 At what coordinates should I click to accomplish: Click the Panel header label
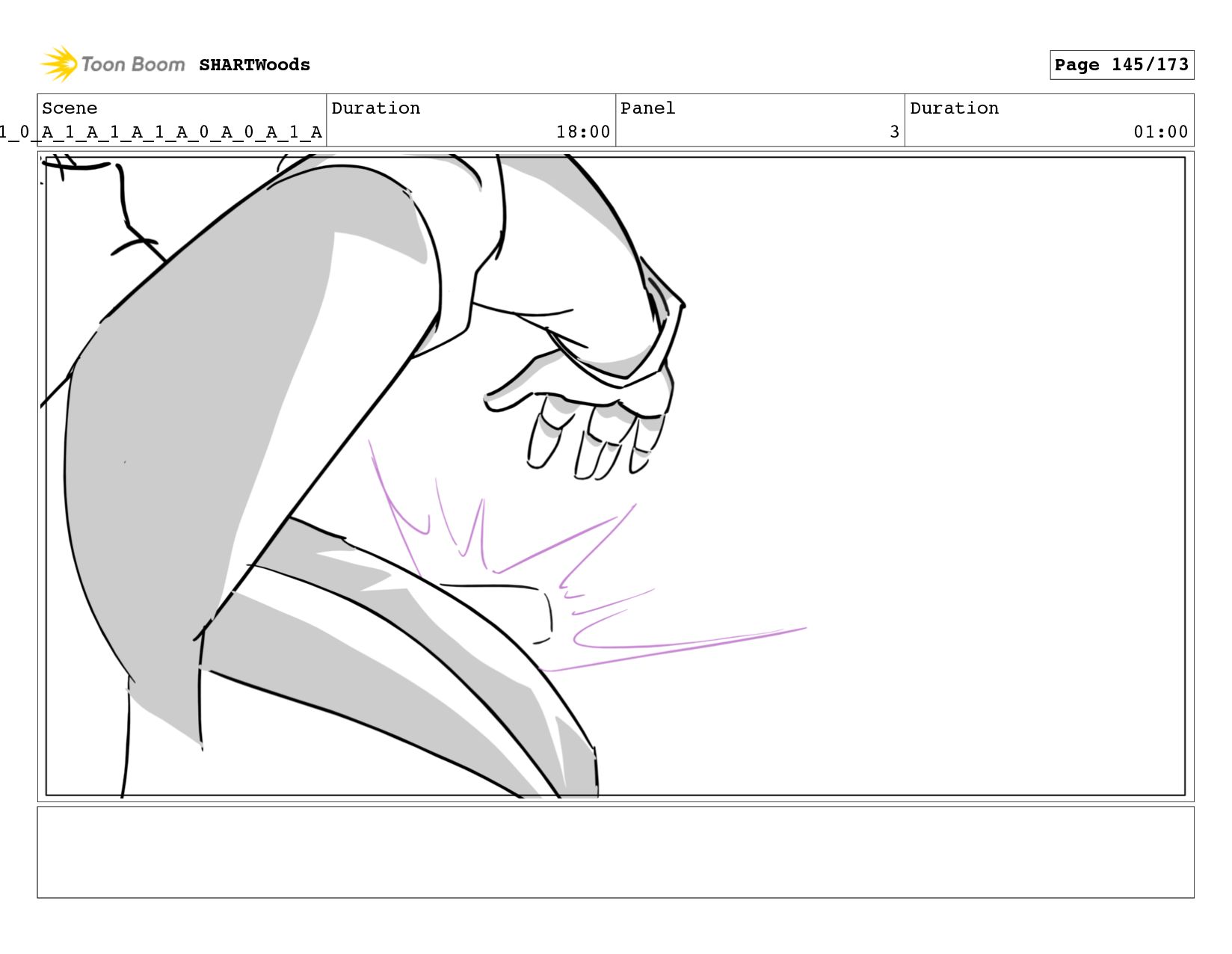[647, 108]
